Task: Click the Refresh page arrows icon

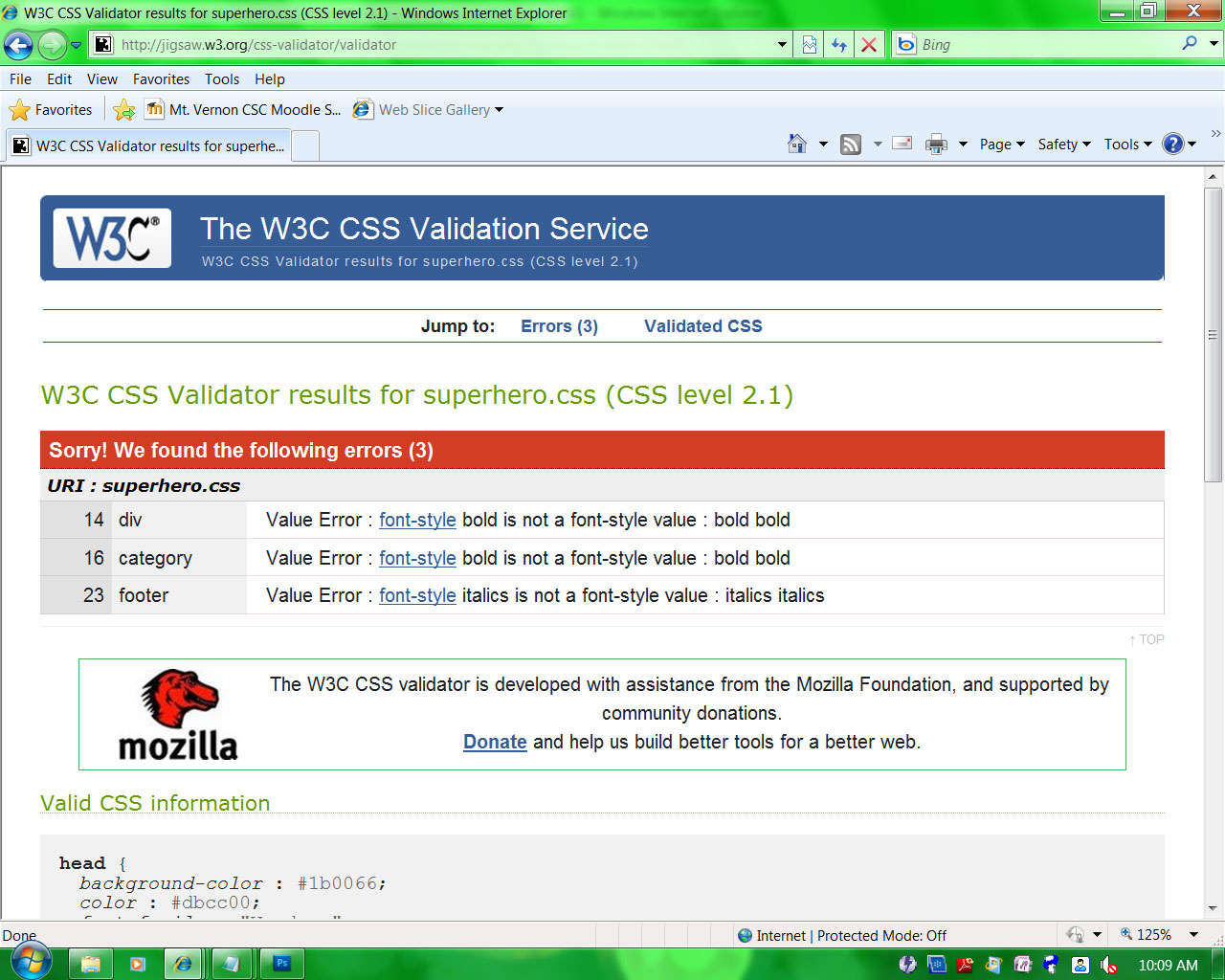Action: [839, 44]
